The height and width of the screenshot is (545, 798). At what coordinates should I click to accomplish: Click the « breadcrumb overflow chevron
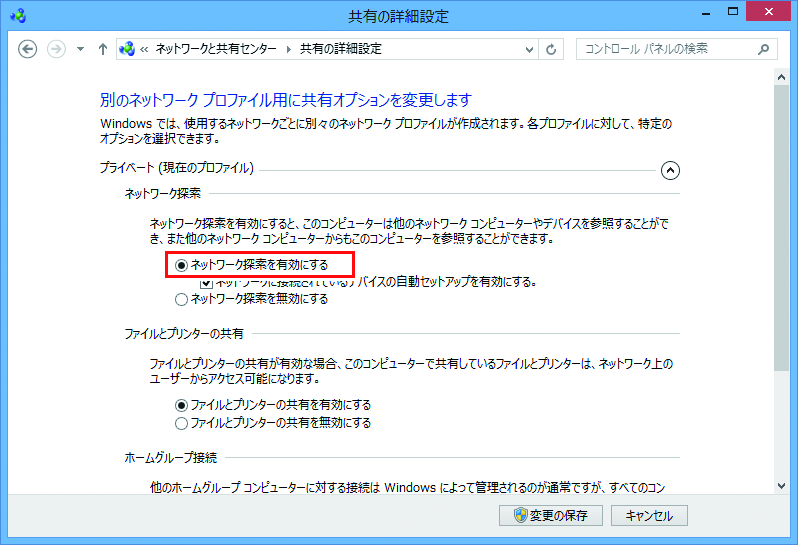[144, 49]
